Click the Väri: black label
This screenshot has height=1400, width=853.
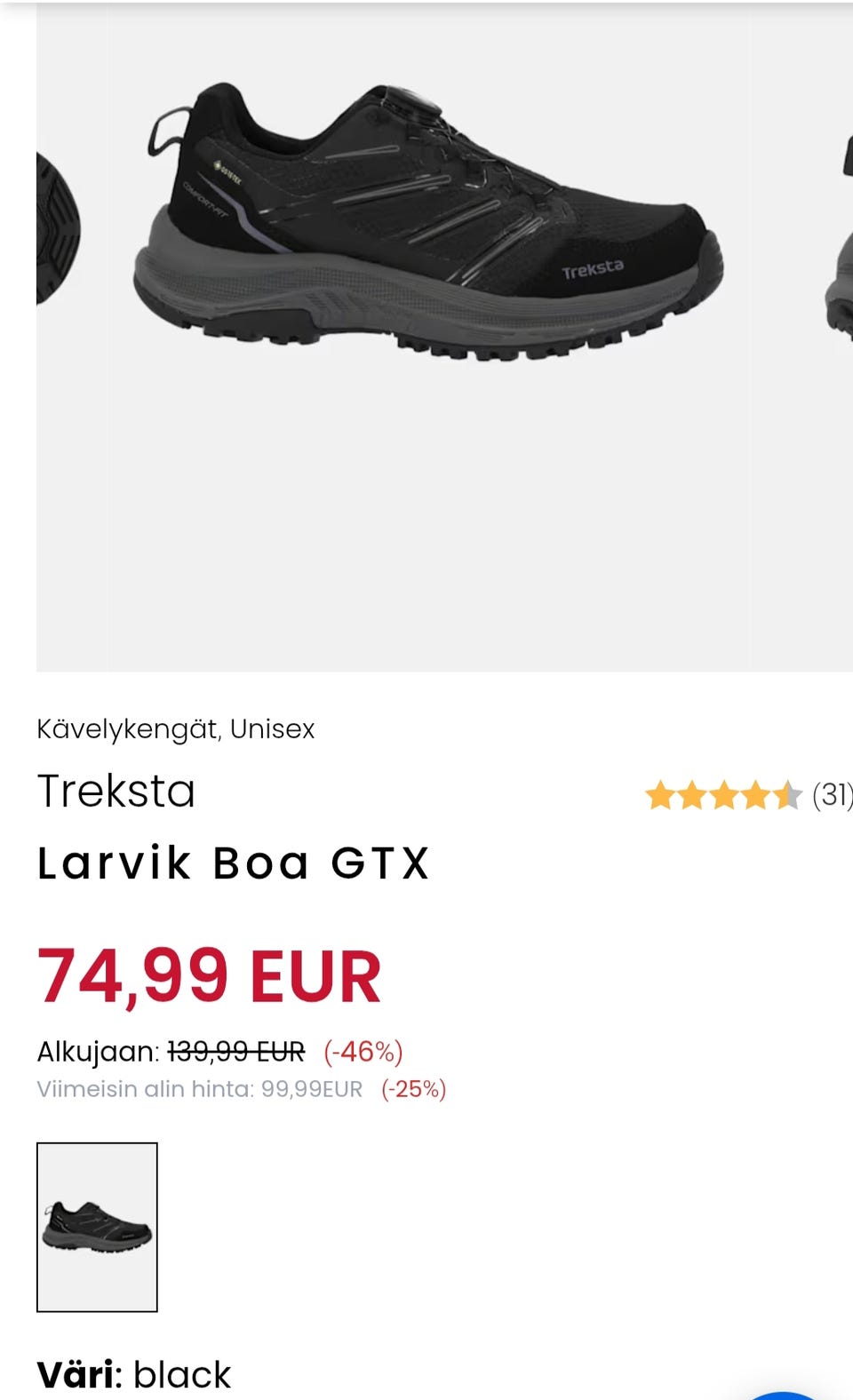click(x=134, y=1374)
